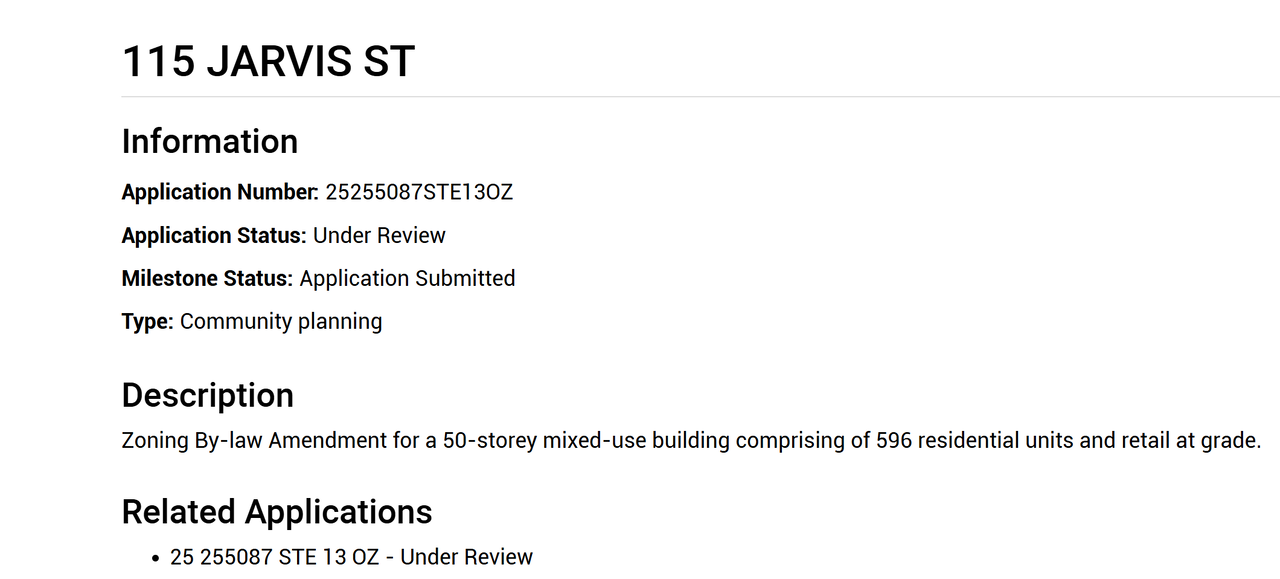Click the Milestone Status label
The image size is (1280, 579).
pos(207,279)
